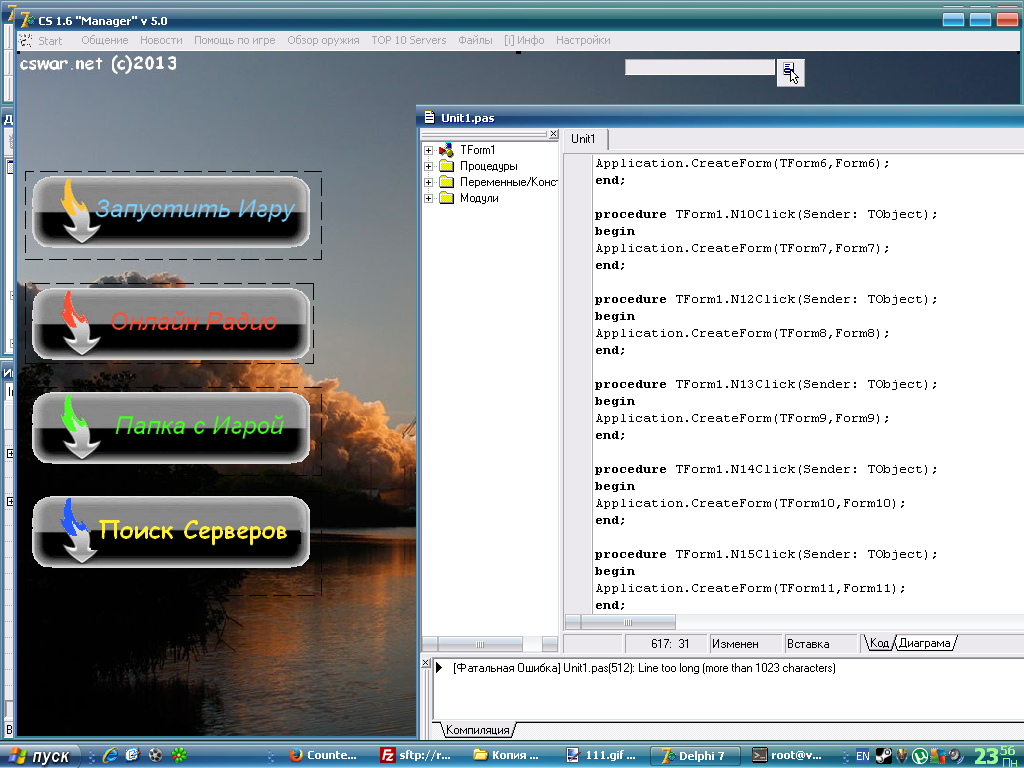Click the Start menu icon in CS Manager
The height and width of the screenshot is (768, 1024).
tap(25, 40)
